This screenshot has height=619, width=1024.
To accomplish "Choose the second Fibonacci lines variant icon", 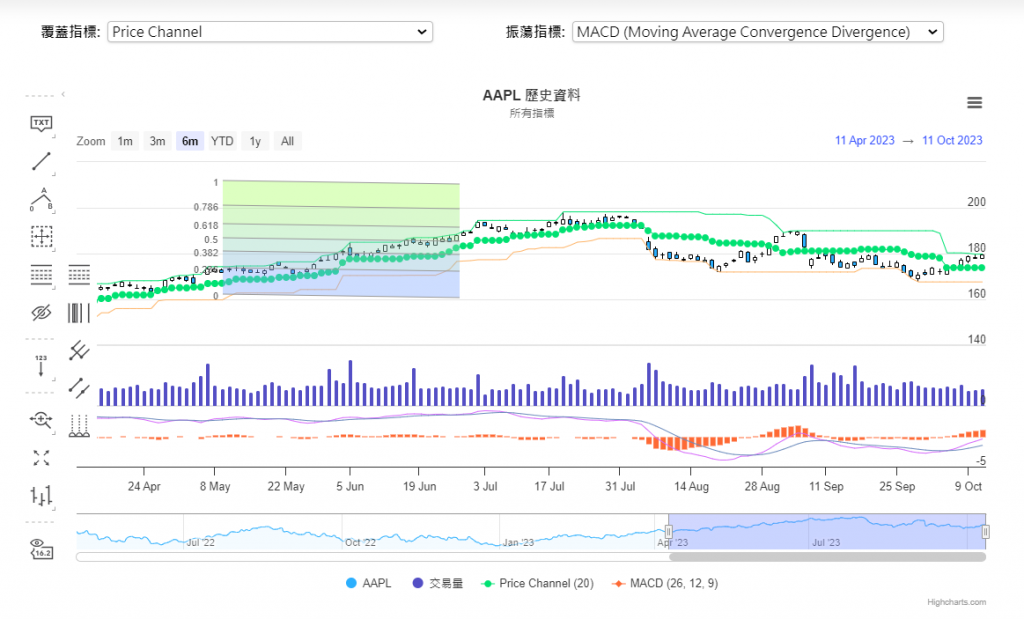I will [x=79, y=274].
